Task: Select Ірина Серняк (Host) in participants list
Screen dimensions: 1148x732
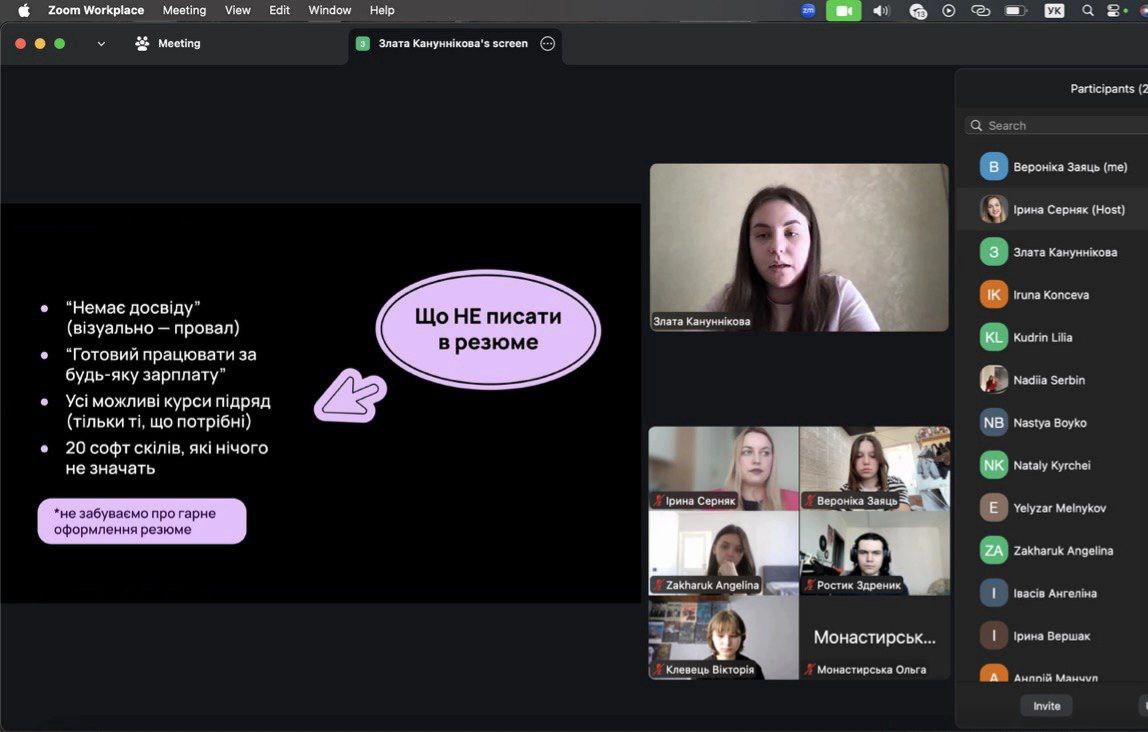Action: (x=1068, y=210)
